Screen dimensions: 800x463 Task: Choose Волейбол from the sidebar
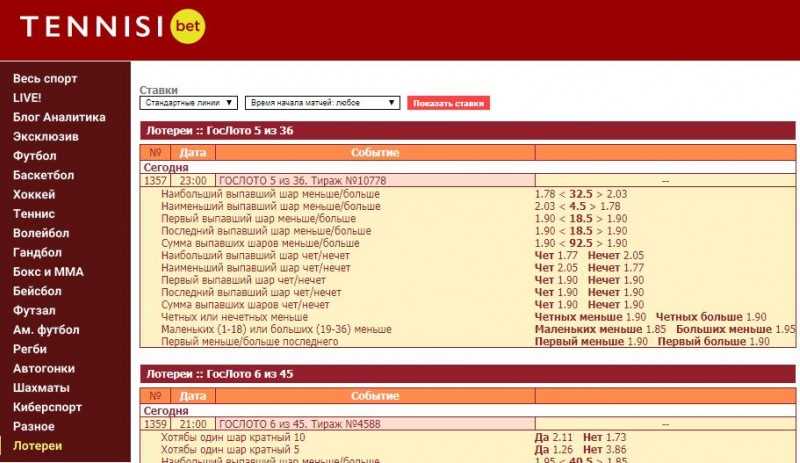coord(41,233)
